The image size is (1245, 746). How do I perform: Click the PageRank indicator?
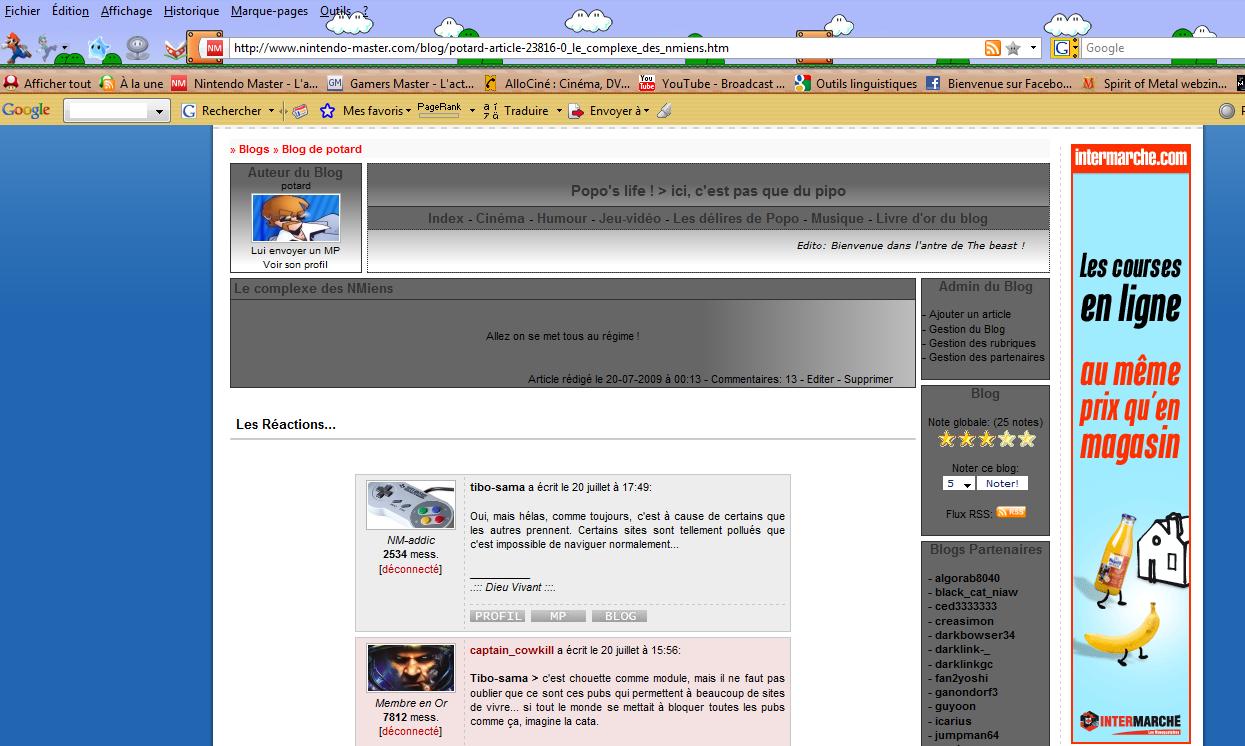(x=439, y=110)
